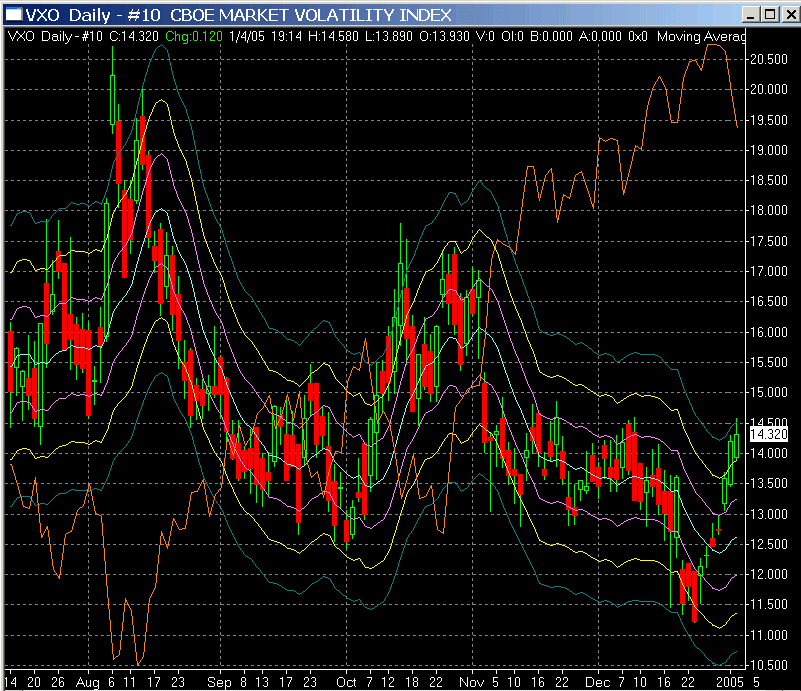Image resolution: width=801 pixels, height=691 pixels.
Task: Maximize the VXO Daily chart window
Action: click(x=770, y=14)
